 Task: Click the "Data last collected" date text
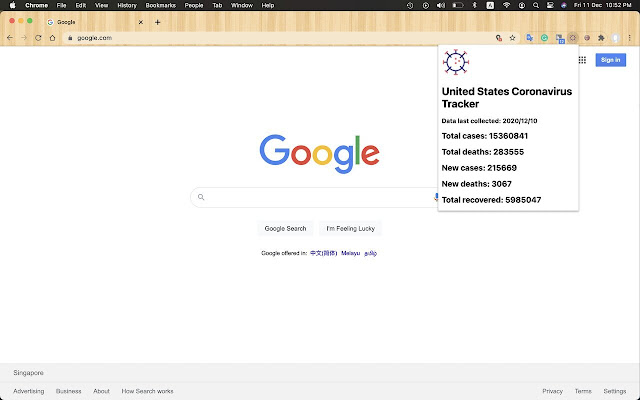(489, 121)
